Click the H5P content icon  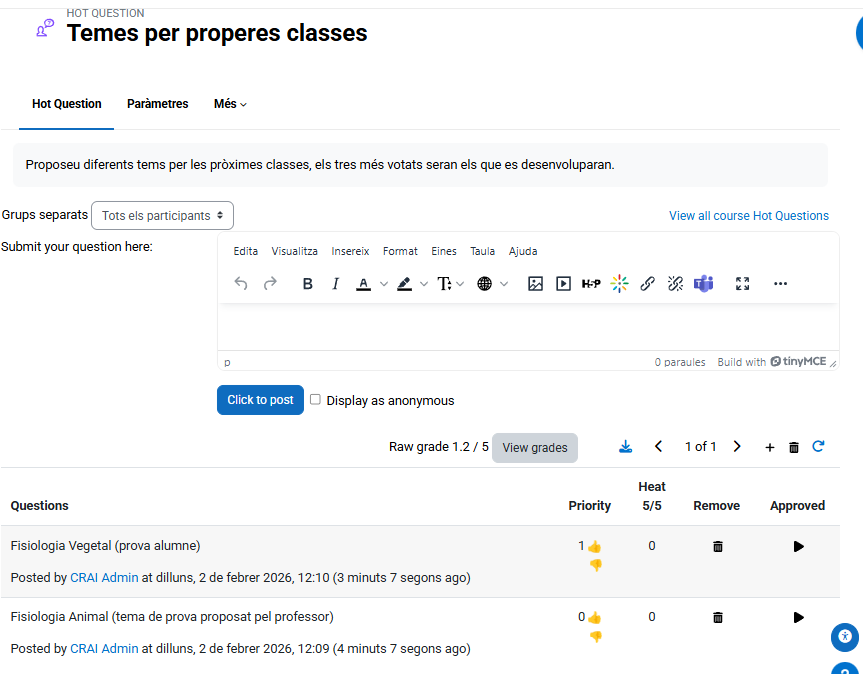591,284
